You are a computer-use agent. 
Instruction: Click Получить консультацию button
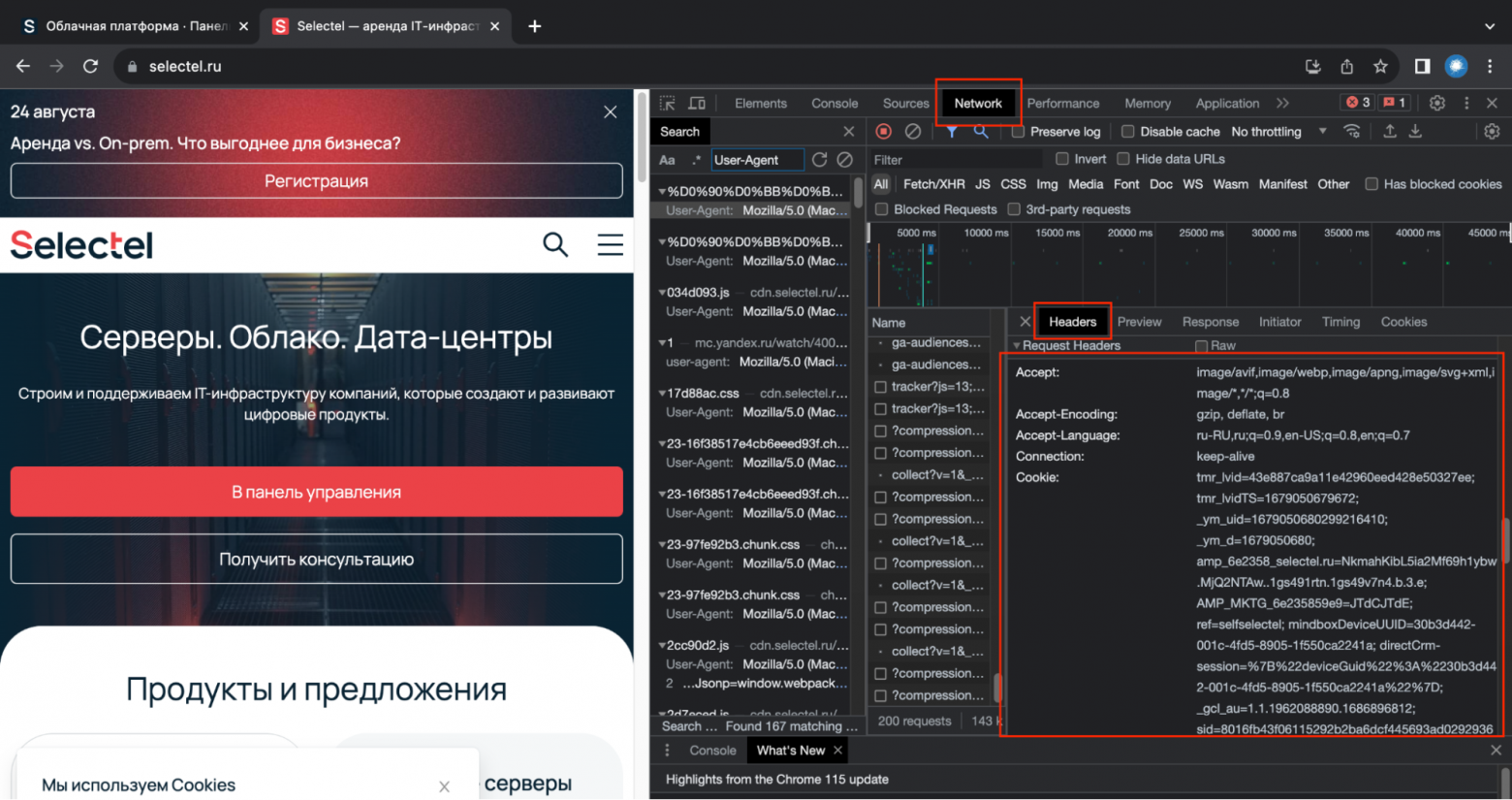click(x=316, y=560)
